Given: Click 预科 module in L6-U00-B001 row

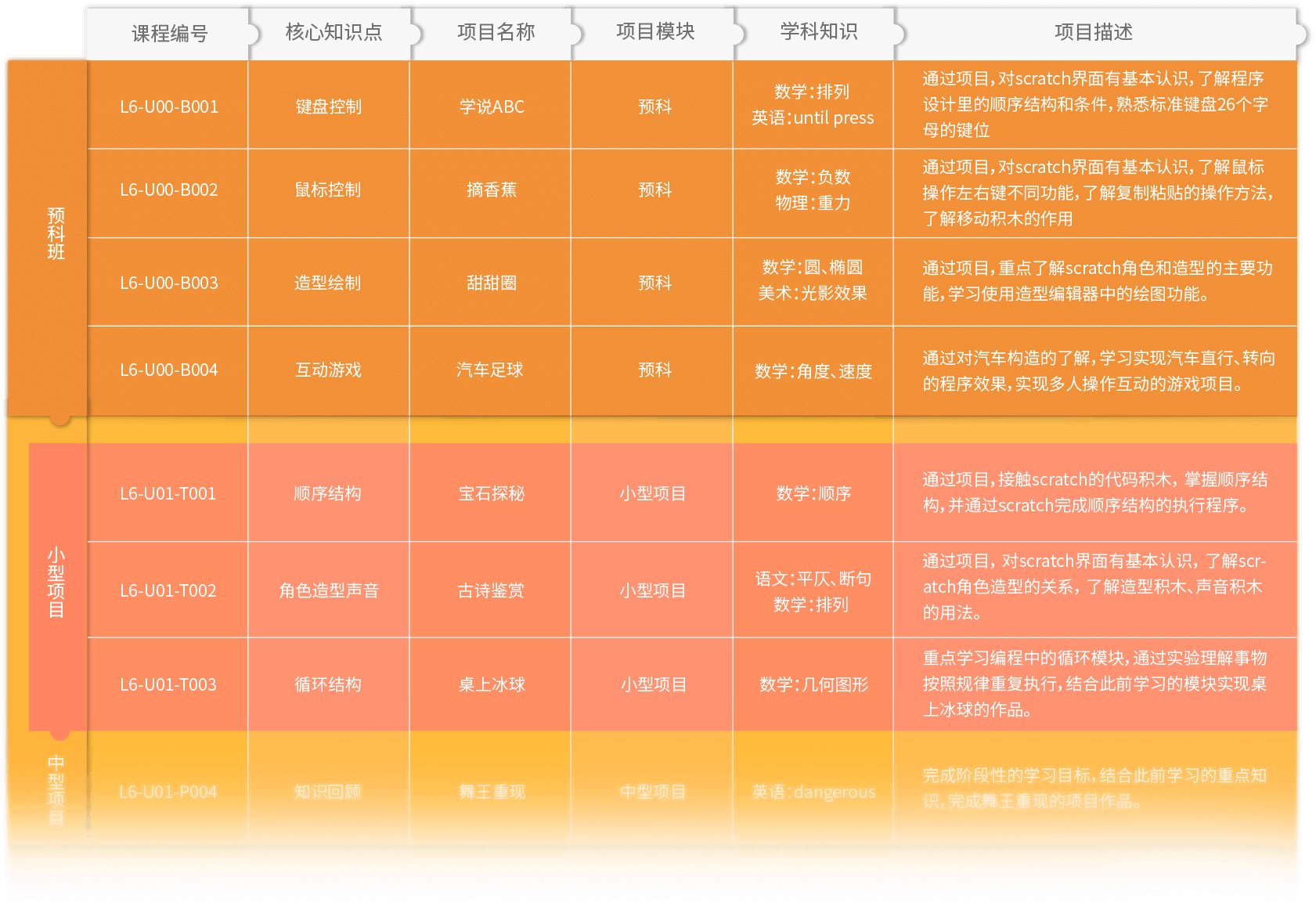Looking at the screenshot, I should (x=655, y=106).
